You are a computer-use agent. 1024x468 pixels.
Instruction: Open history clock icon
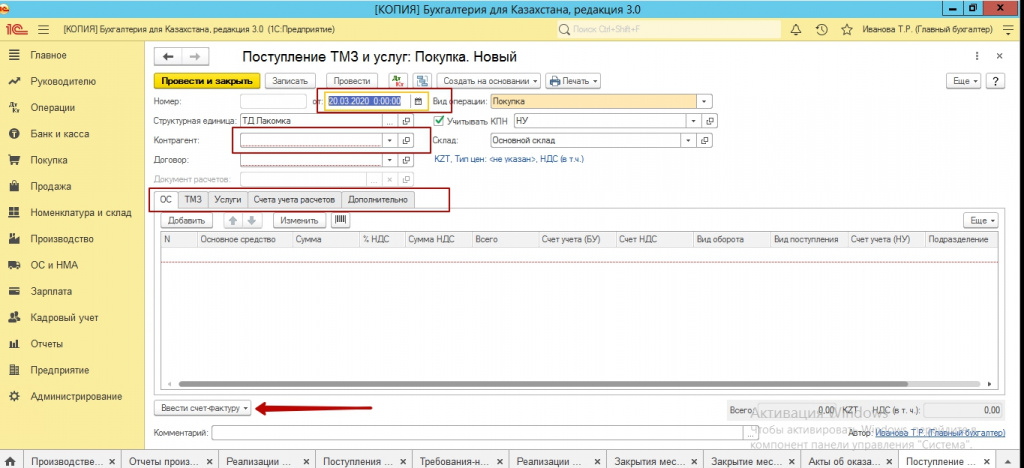pos(822,29)
